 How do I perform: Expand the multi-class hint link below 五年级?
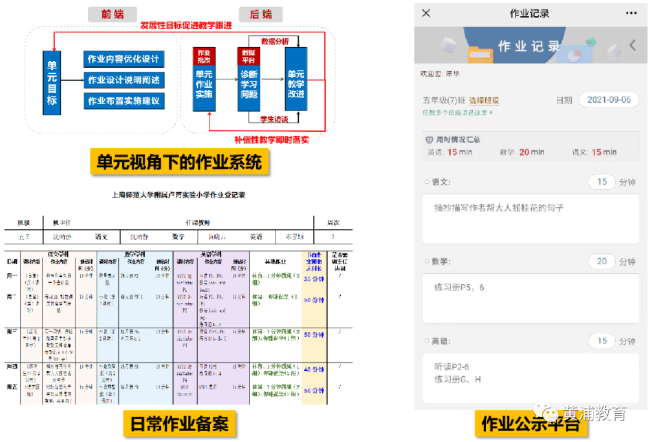457,112
